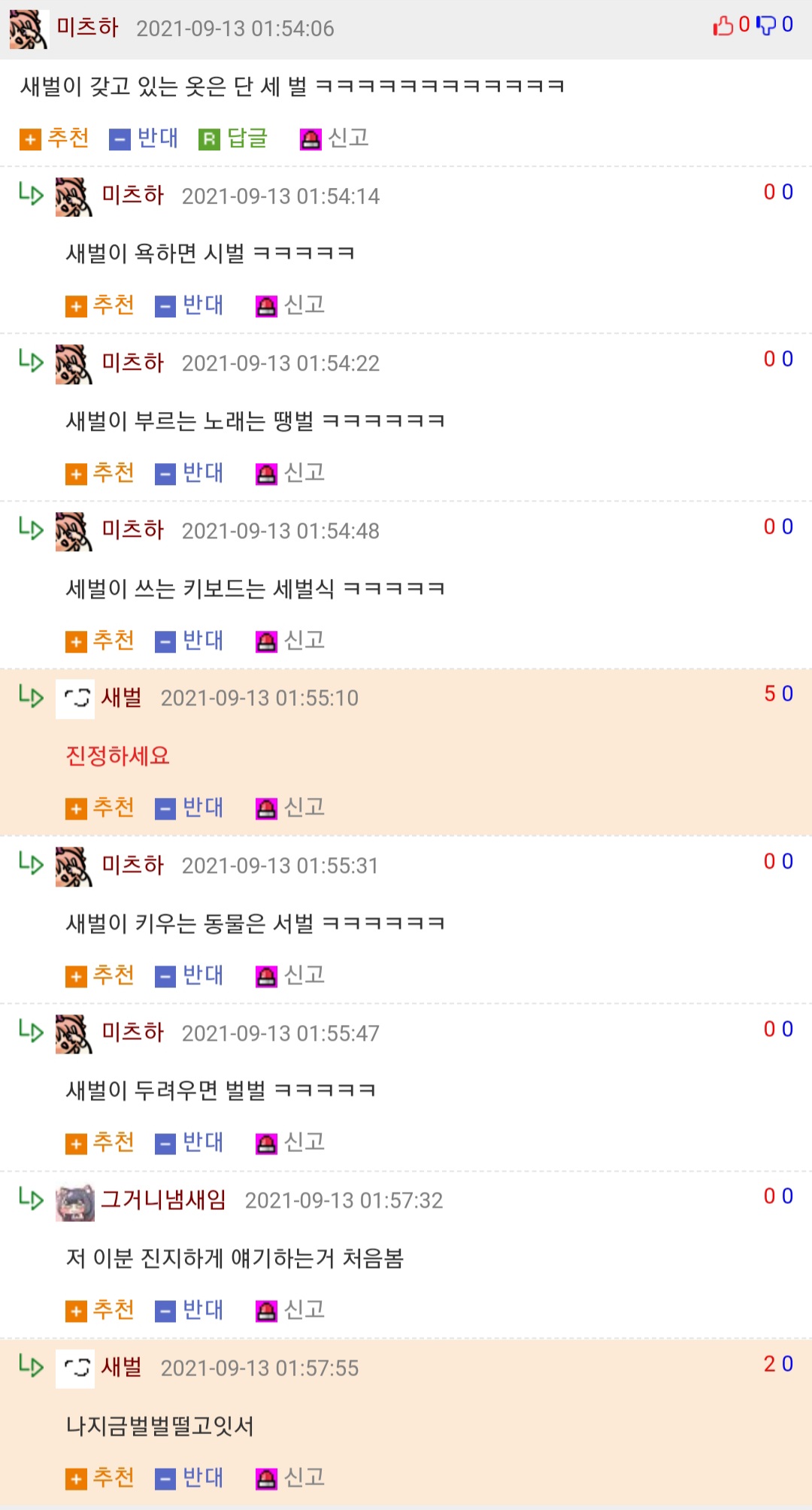Recommend the 진정하세요 reply
The image size is (812, 1510).
(x=100, y=808)
